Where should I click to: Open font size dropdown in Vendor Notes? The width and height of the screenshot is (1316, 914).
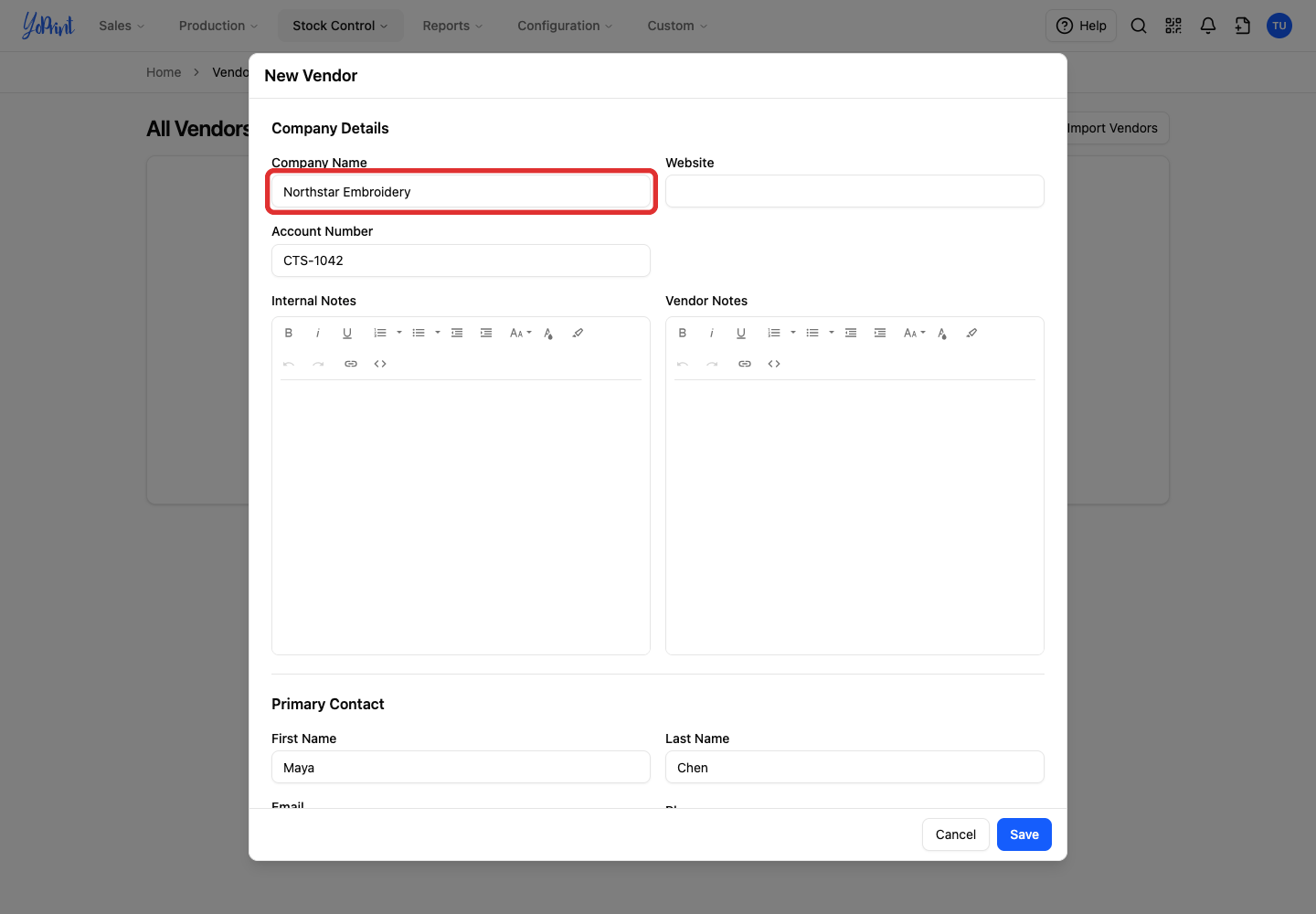914,333
